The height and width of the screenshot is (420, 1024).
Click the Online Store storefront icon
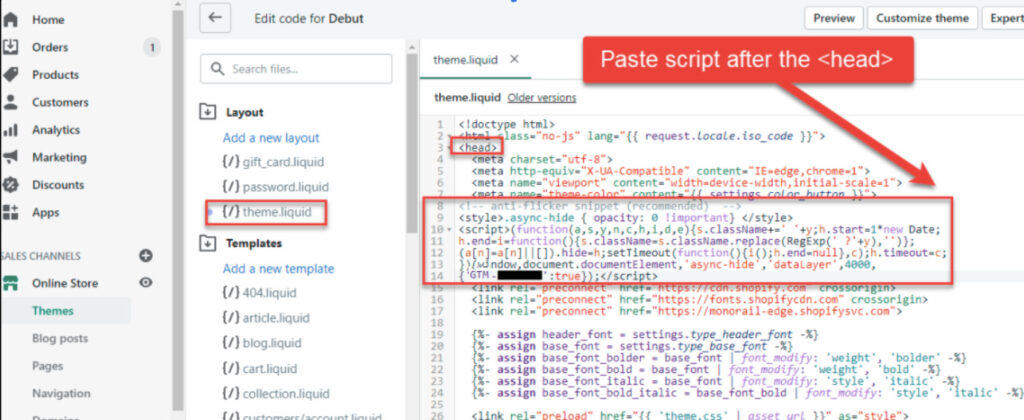tap(9, 283)
